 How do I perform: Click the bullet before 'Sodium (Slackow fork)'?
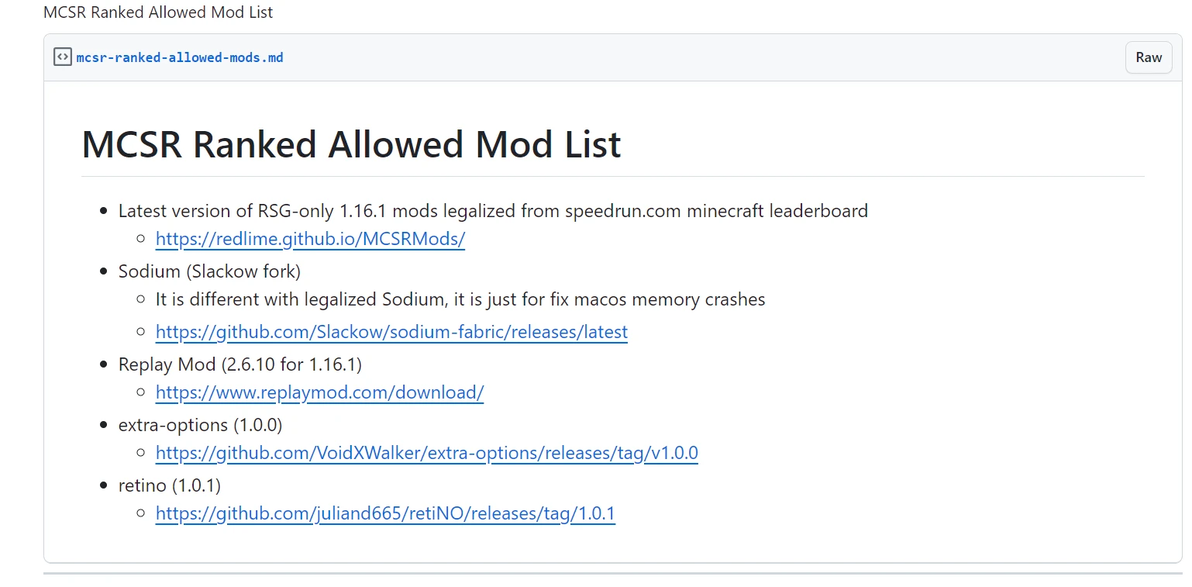click(x=104, y=272)
